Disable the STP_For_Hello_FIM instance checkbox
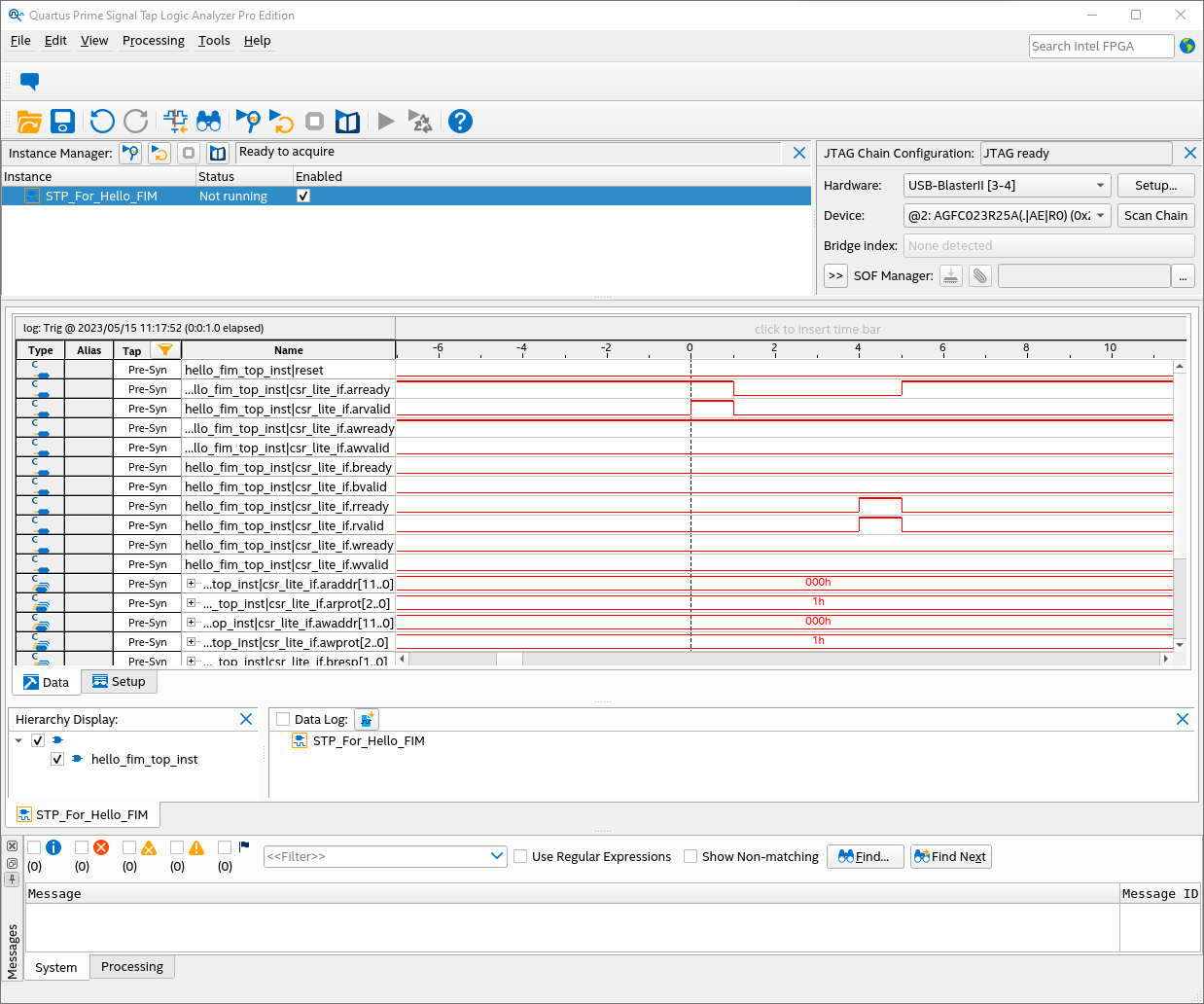 [x=303, y=196]
